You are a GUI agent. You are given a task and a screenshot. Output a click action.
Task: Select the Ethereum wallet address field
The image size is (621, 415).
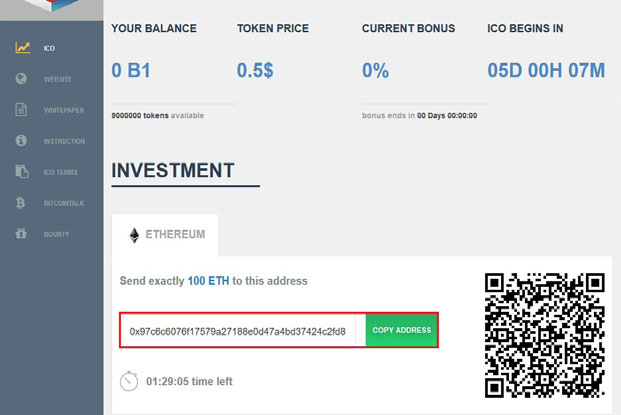click(x=237, y=331)
